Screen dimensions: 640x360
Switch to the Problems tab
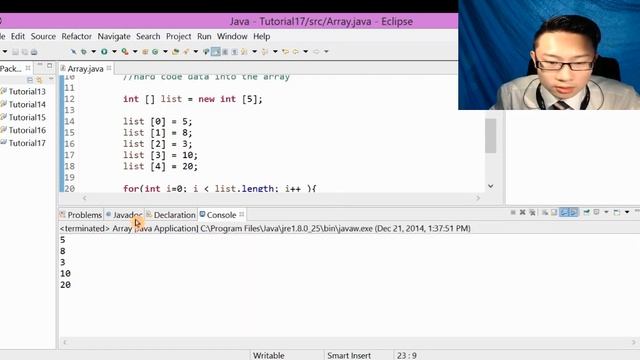[x=81, y=215]
